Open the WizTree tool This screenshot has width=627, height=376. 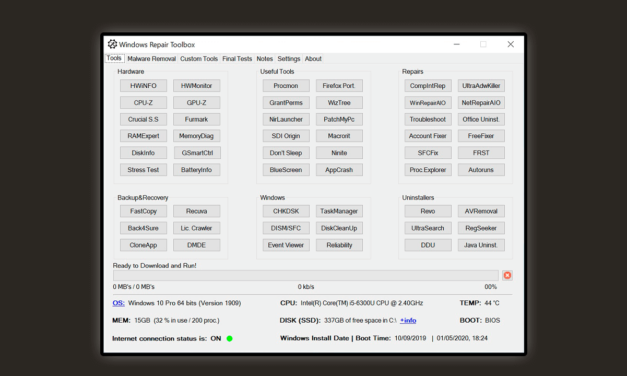click(x=339, y=103)
